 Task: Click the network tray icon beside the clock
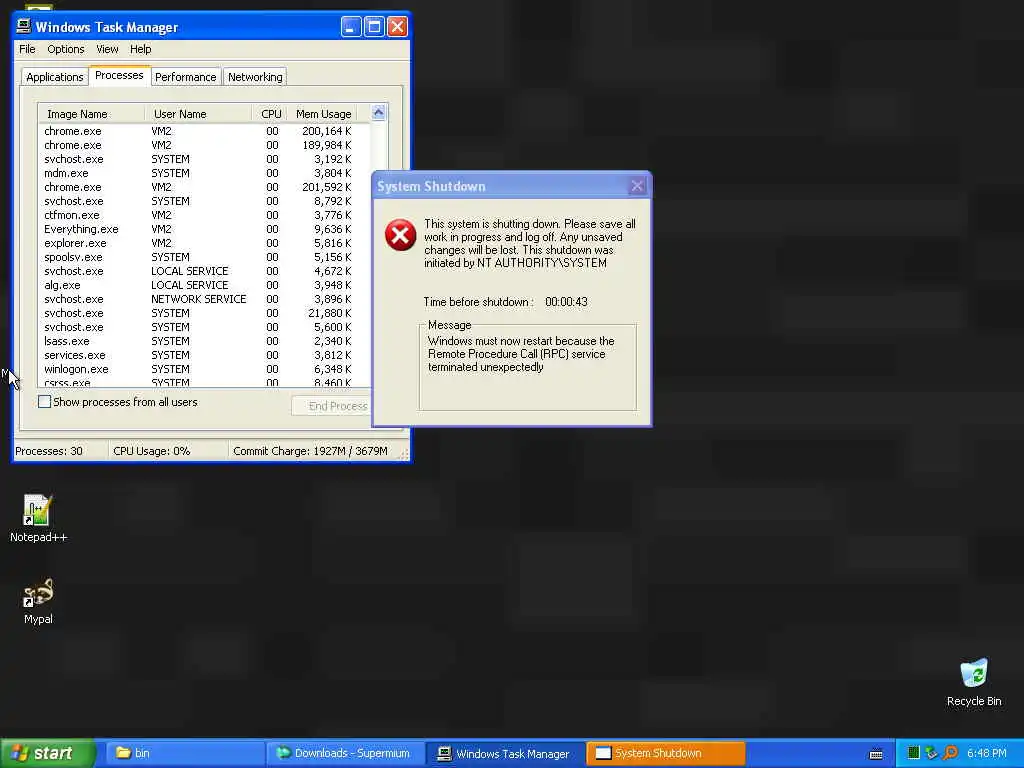931,753
